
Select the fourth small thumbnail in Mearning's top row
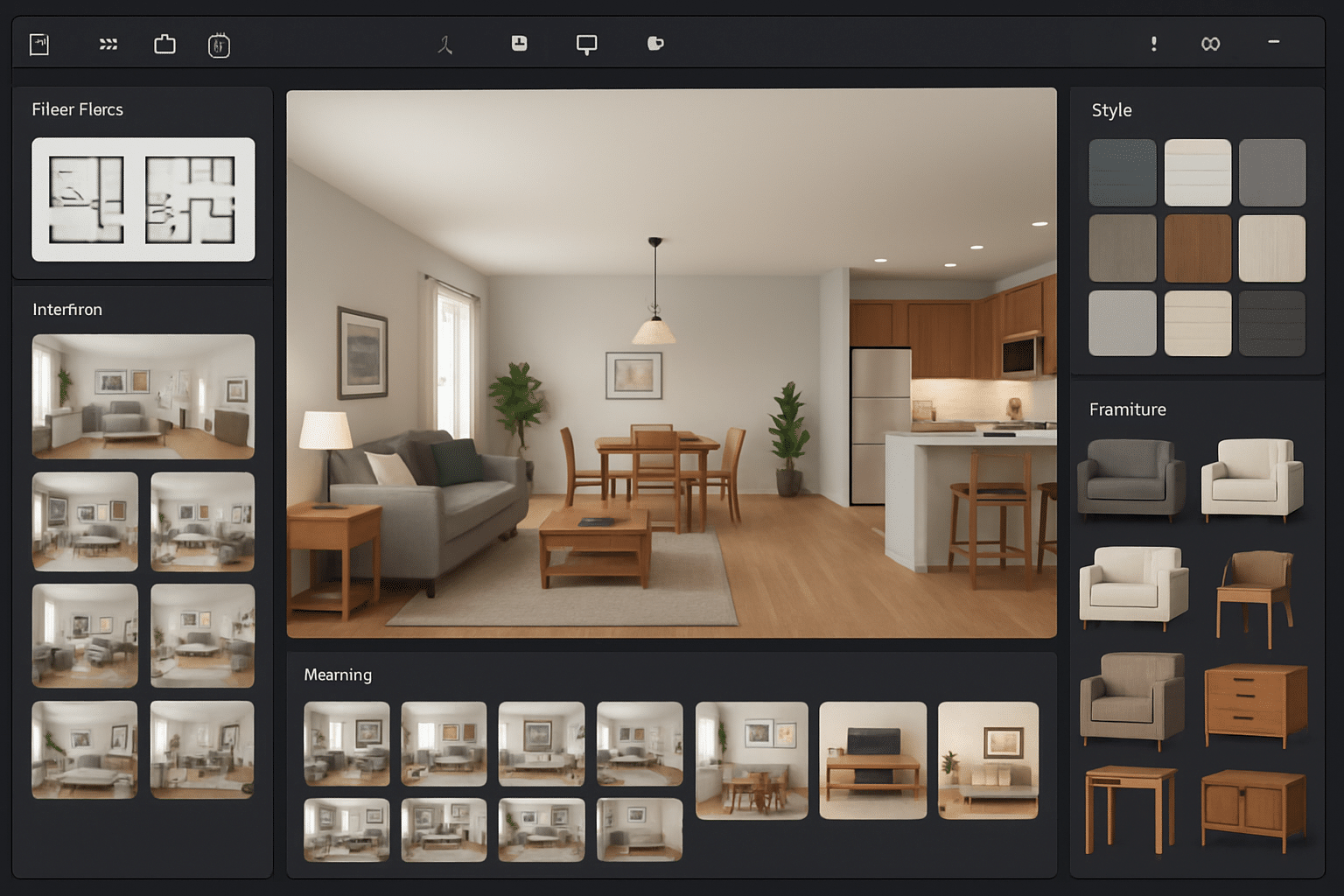click(640, 744)
